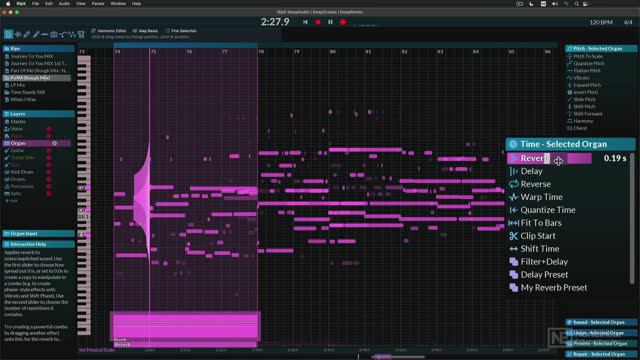Open the Panels menu

coord(98,4)
